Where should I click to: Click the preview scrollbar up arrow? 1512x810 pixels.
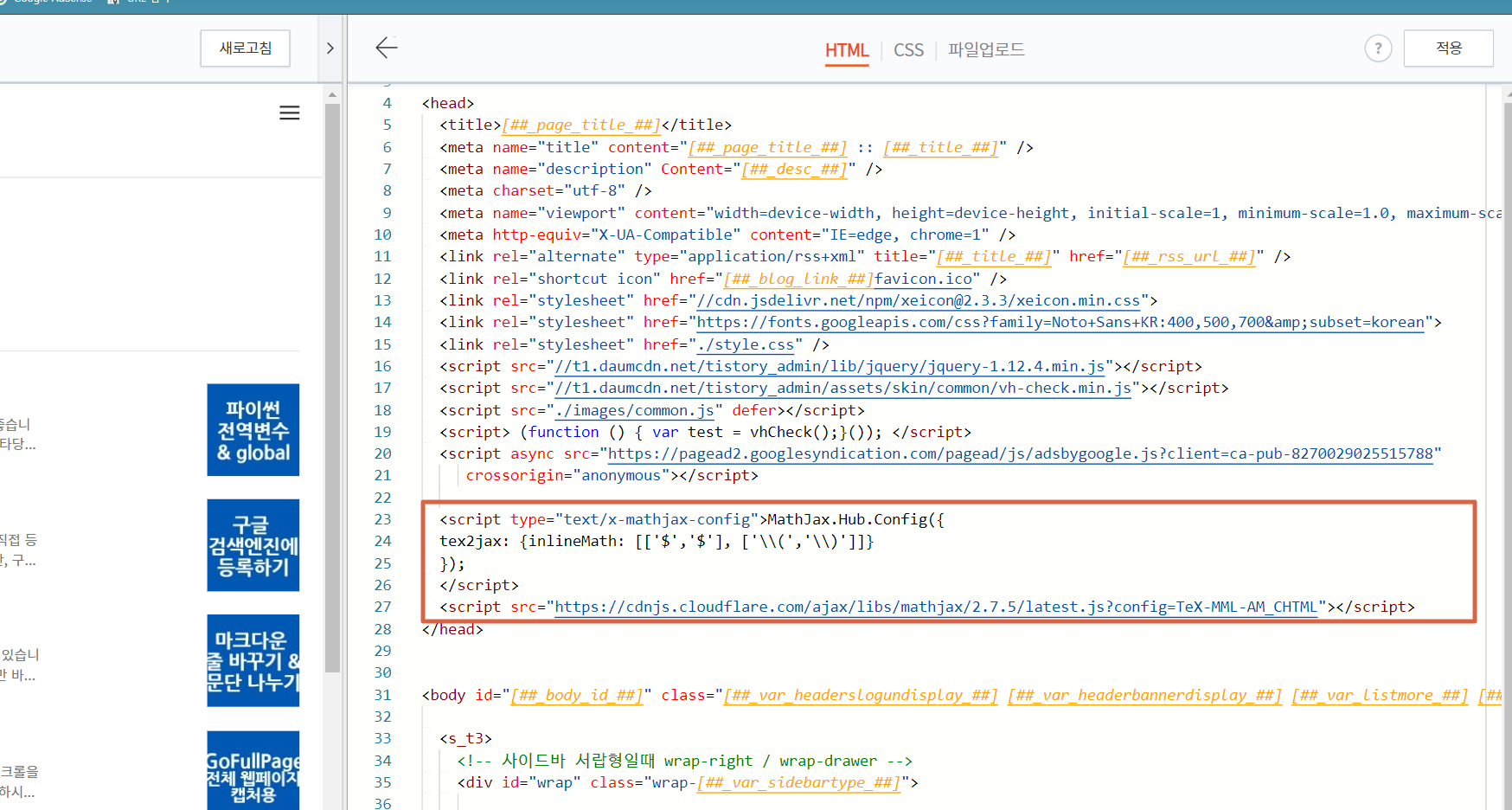pos(332,93)
